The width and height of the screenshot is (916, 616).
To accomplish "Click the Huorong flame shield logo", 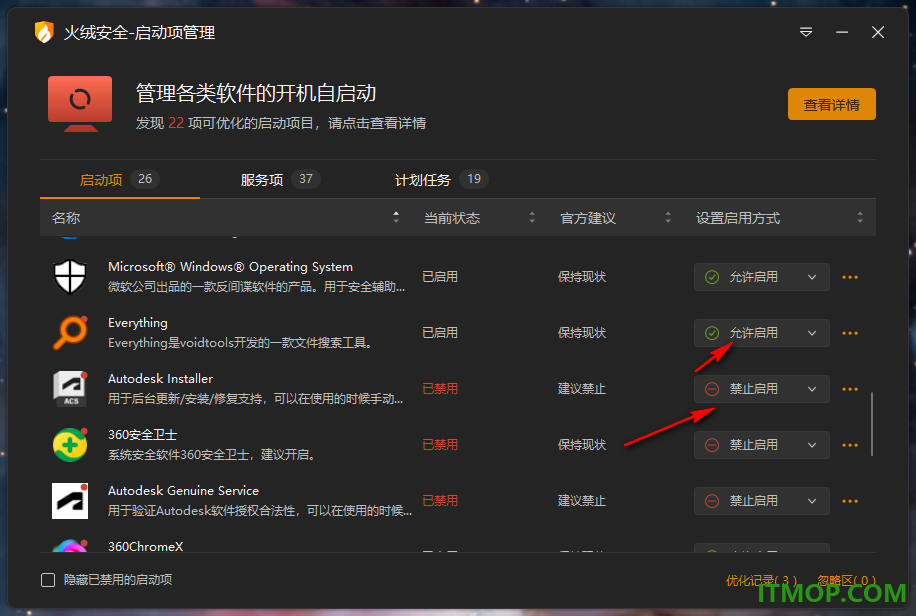I will pos(44,32).
